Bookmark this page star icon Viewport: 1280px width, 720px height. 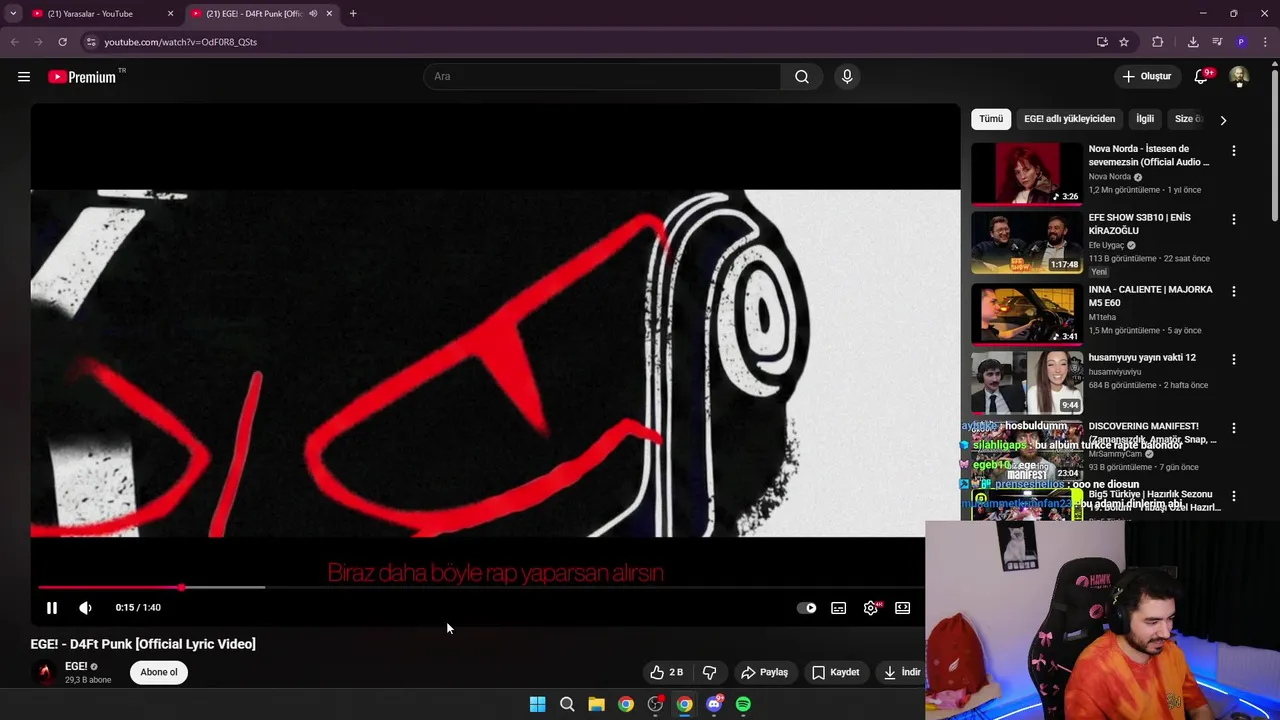tap(1124, 42)
